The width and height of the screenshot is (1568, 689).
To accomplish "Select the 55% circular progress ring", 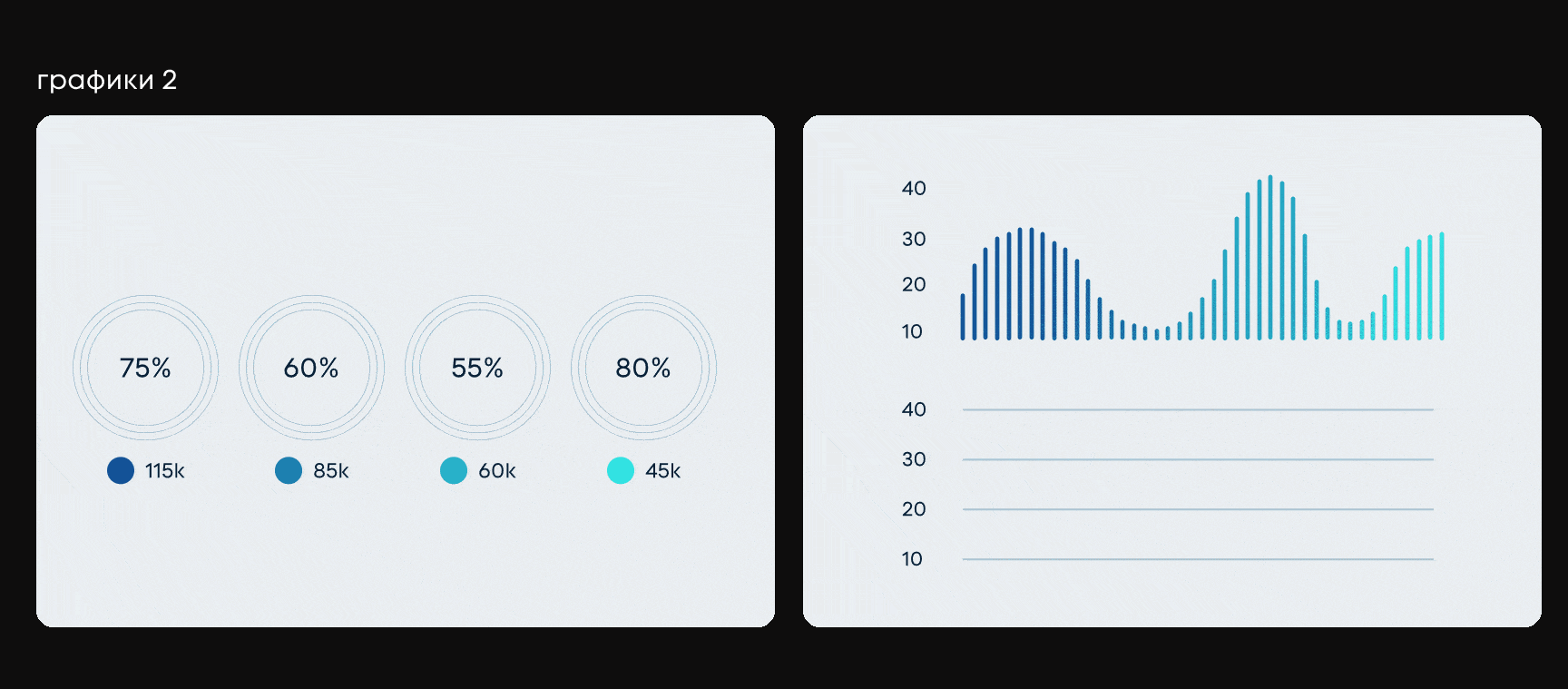I will click(477, 368).
